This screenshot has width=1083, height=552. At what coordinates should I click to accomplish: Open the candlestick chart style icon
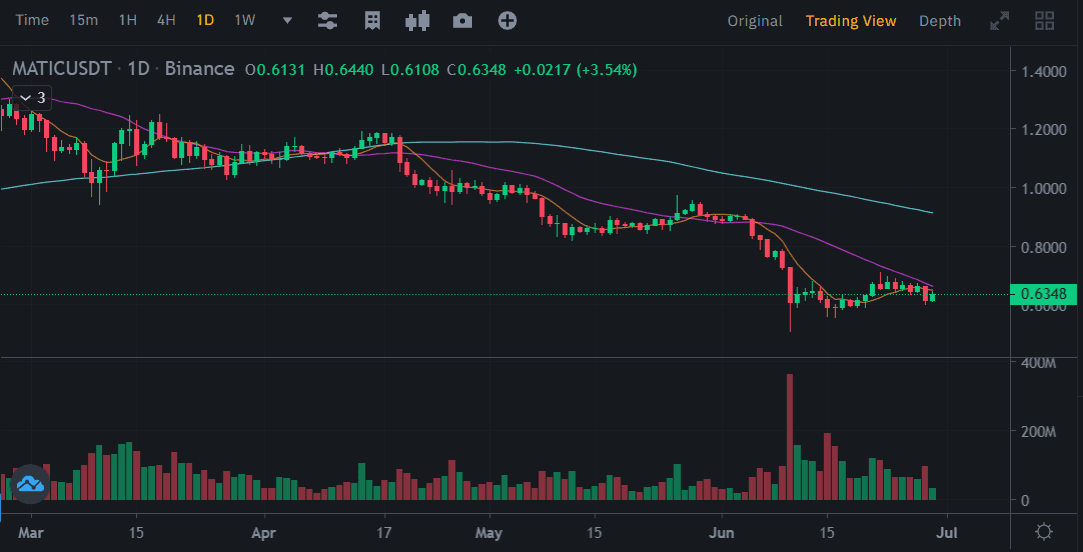(x=417, y=20)
